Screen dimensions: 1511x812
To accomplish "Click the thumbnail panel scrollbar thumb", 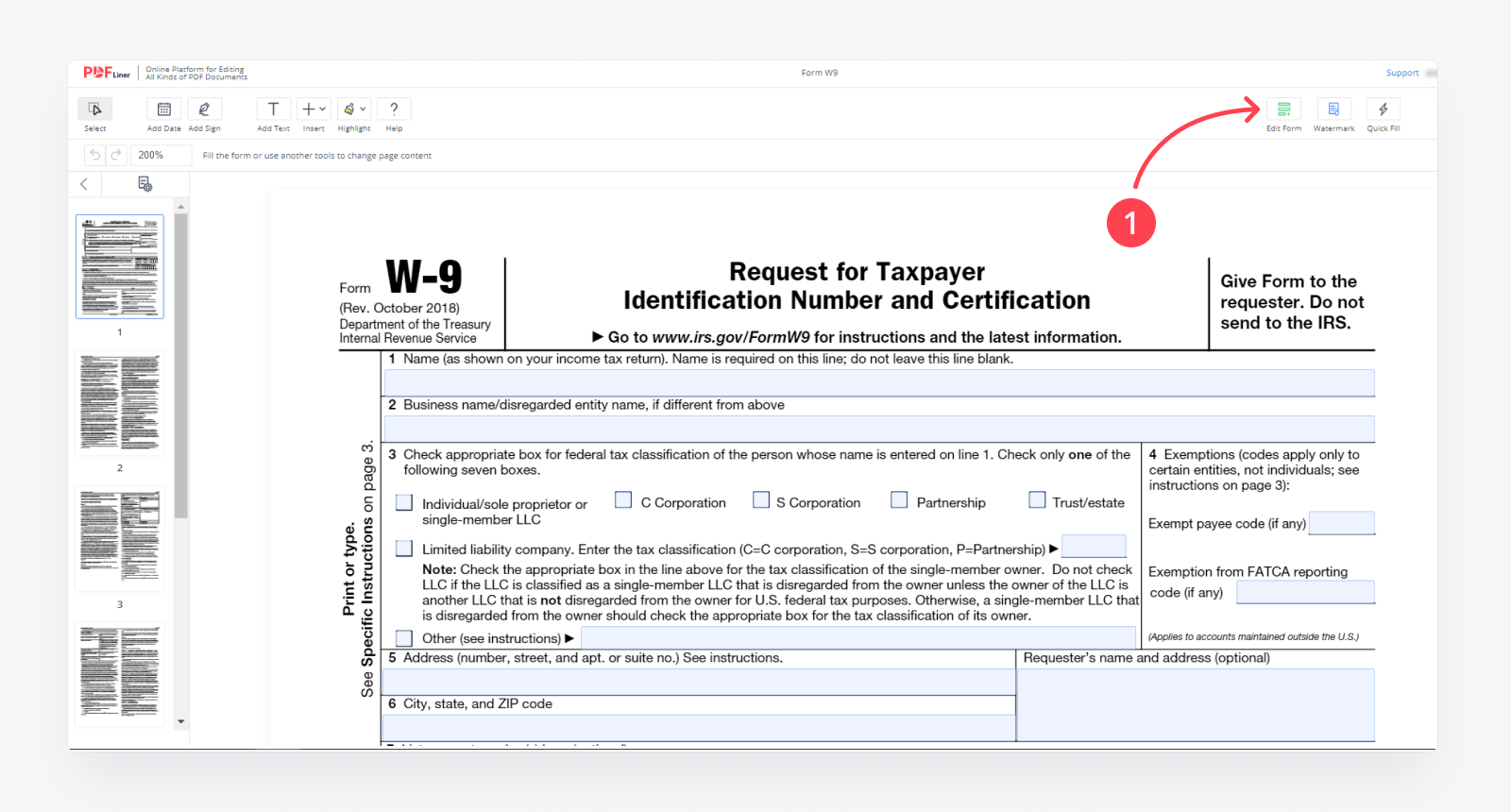I will click(x=181, y=366).
